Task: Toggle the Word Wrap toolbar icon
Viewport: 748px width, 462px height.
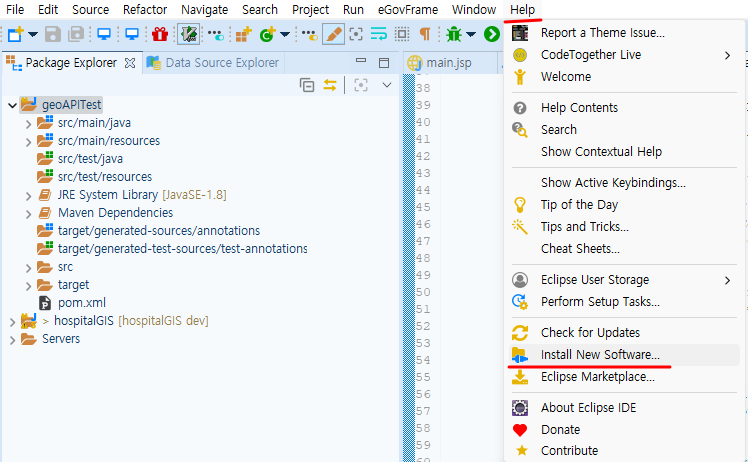Action: pyautogui.click(x=379, y=34)
